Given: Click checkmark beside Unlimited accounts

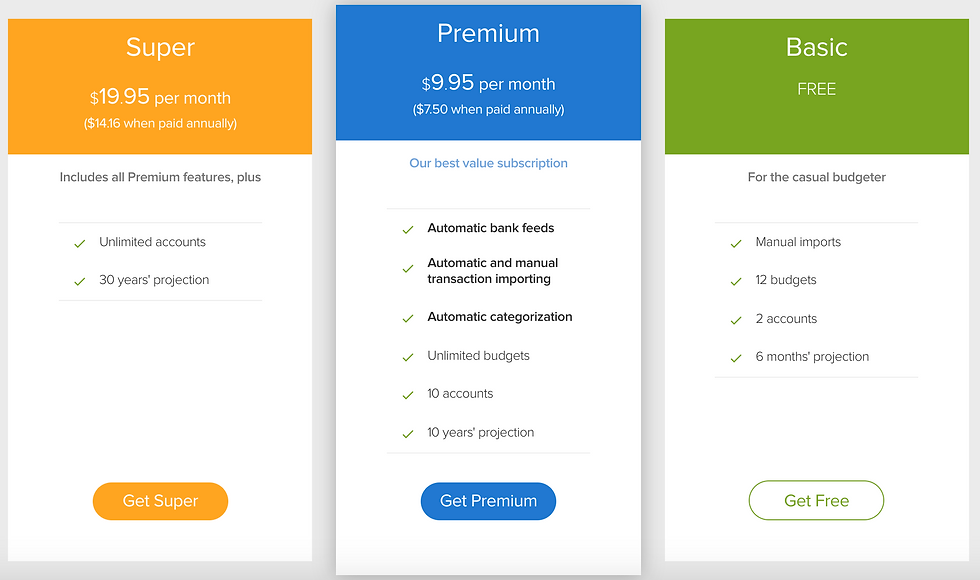Looking at the screenshot, I should (x=80, y=243).
